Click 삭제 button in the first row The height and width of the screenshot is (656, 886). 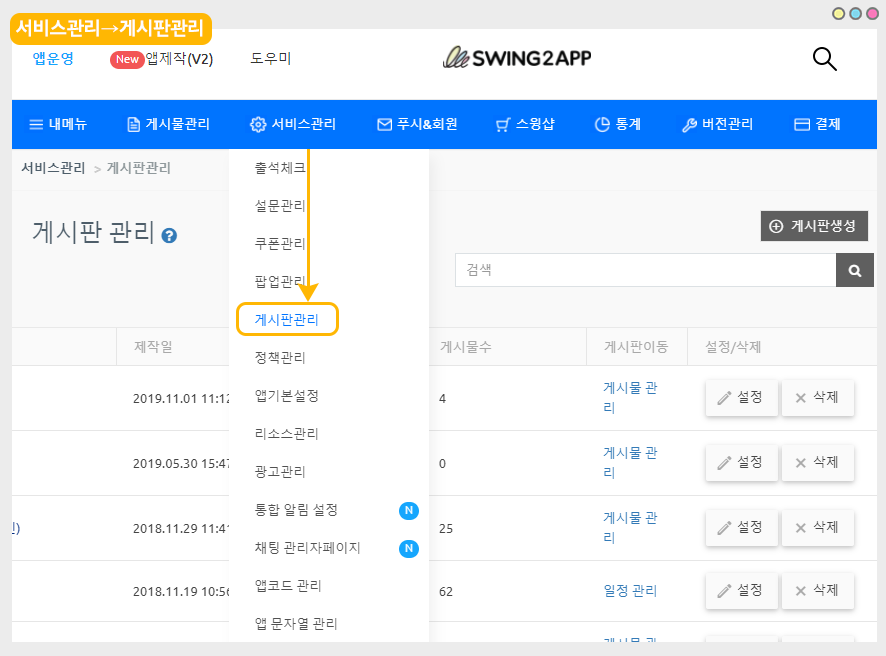[x=817, y=397]
